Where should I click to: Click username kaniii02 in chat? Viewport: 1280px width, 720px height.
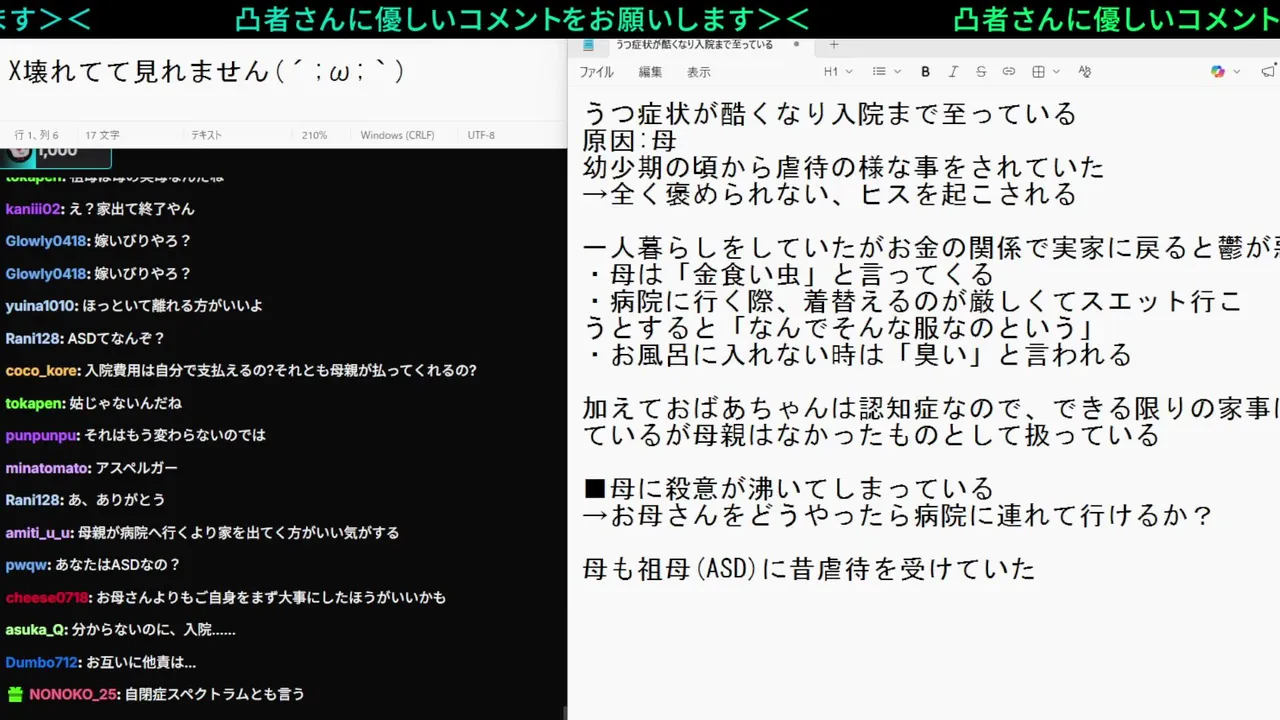pyautogui.click(x=33, y=209)
